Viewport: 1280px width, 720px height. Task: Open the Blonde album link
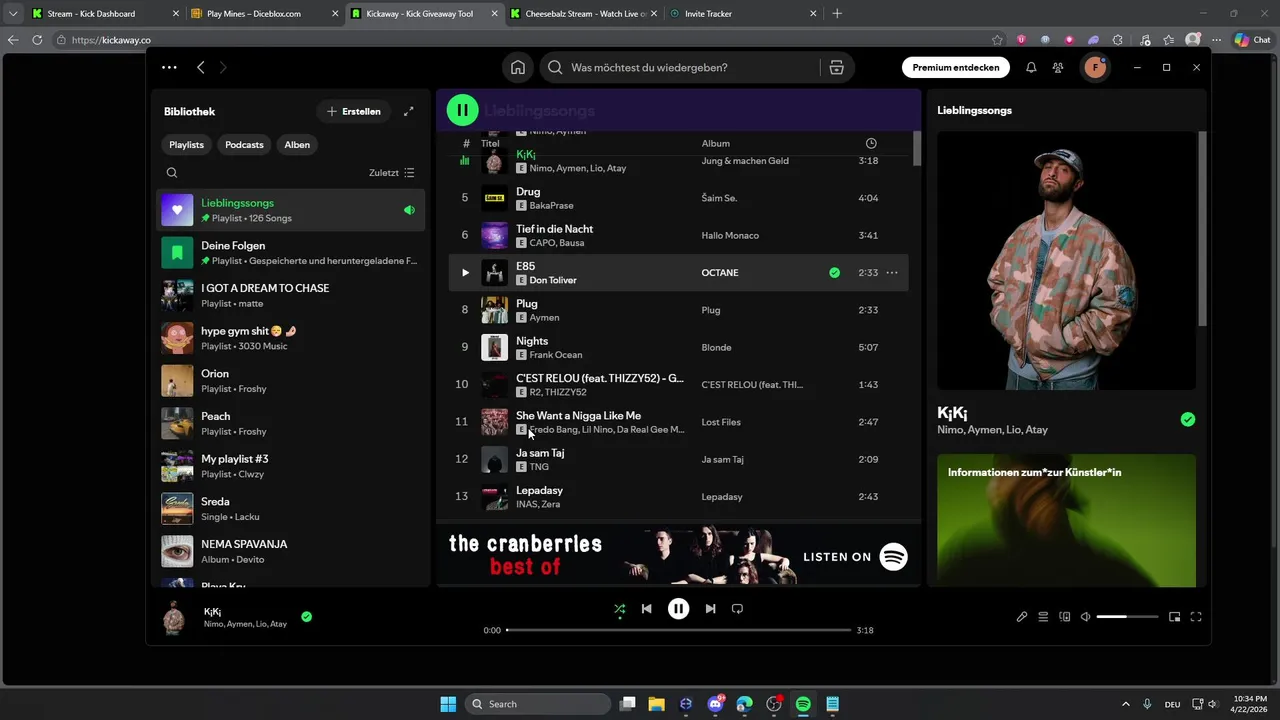pos(716,348)
